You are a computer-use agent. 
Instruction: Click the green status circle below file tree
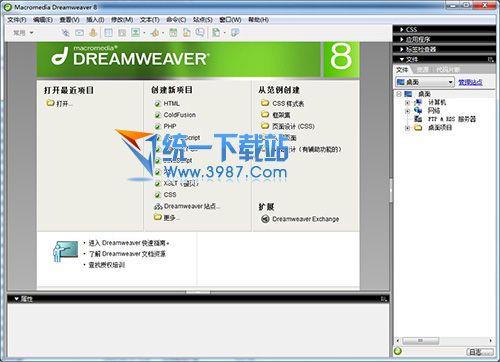(x=398, y=351)
